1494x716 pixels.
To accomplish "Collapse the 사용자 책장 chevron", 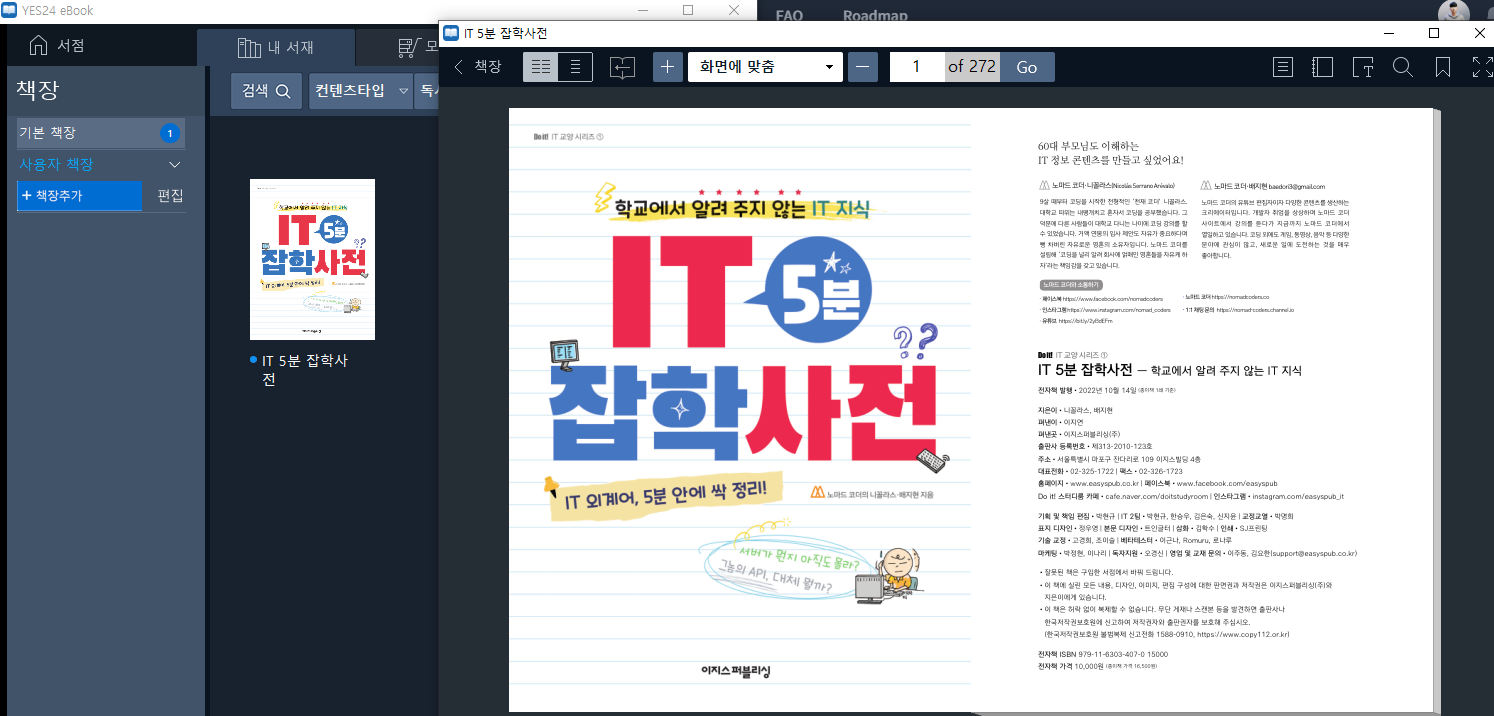I will point(174,165).
